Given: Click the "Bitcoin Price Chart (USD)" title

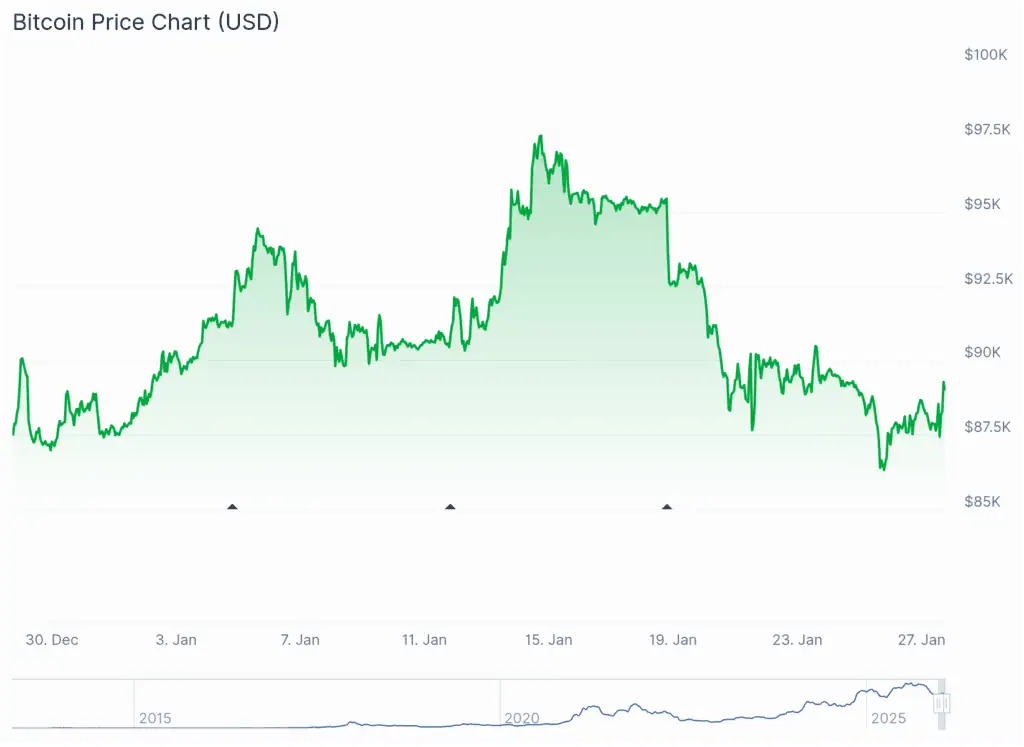Looking at the screenshot, I should point(146,22).
